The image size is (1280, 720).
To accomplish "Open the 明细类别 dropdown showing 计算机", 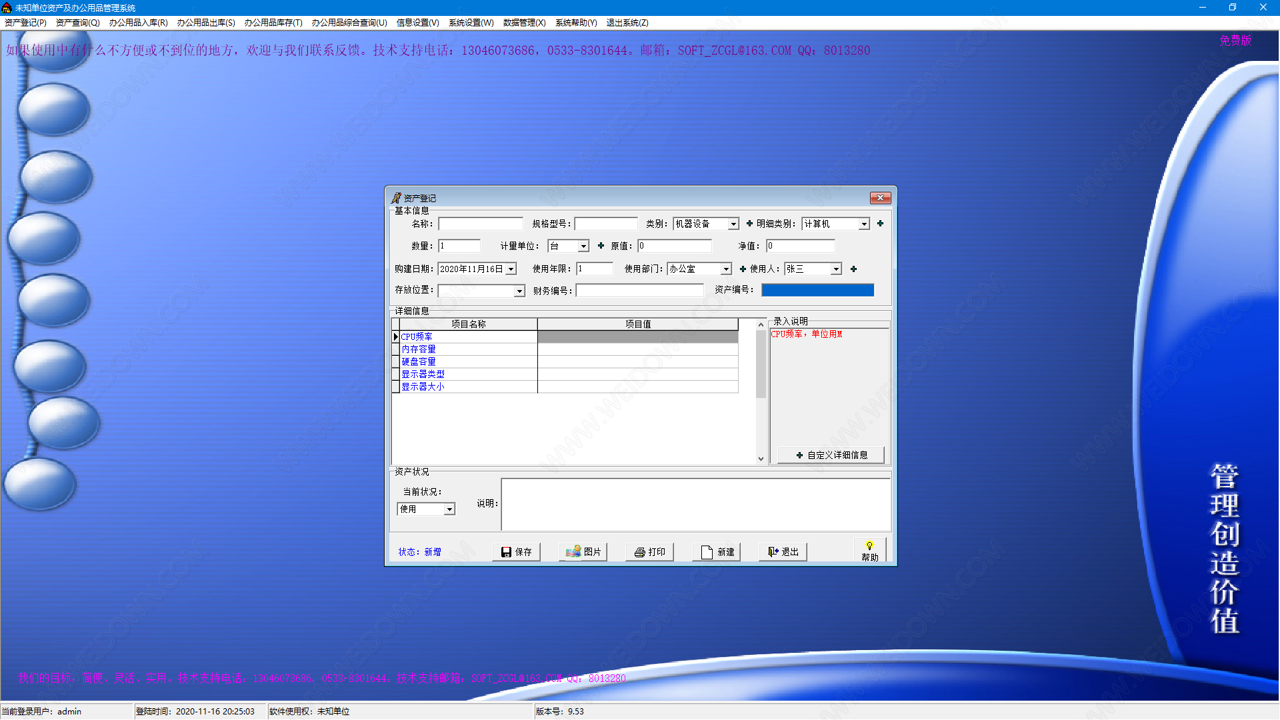I will [x=864, y=224].
